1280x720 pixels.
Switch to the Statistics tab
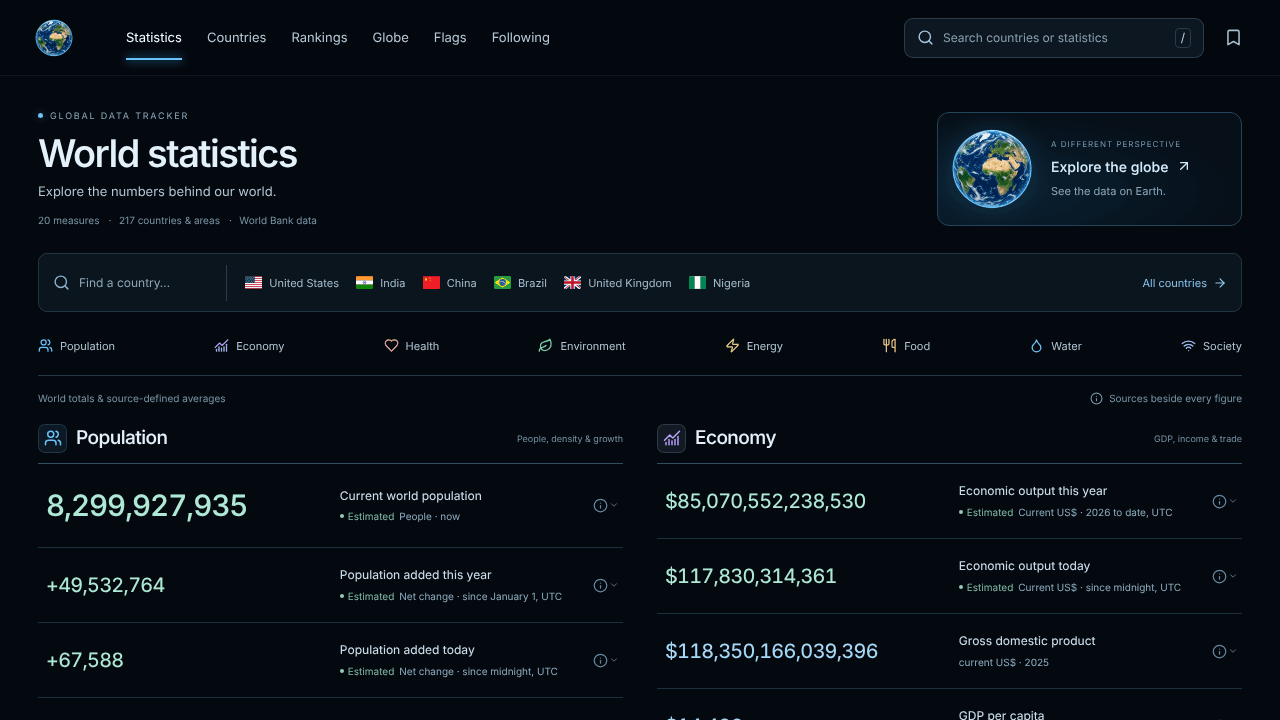(154, 38)
